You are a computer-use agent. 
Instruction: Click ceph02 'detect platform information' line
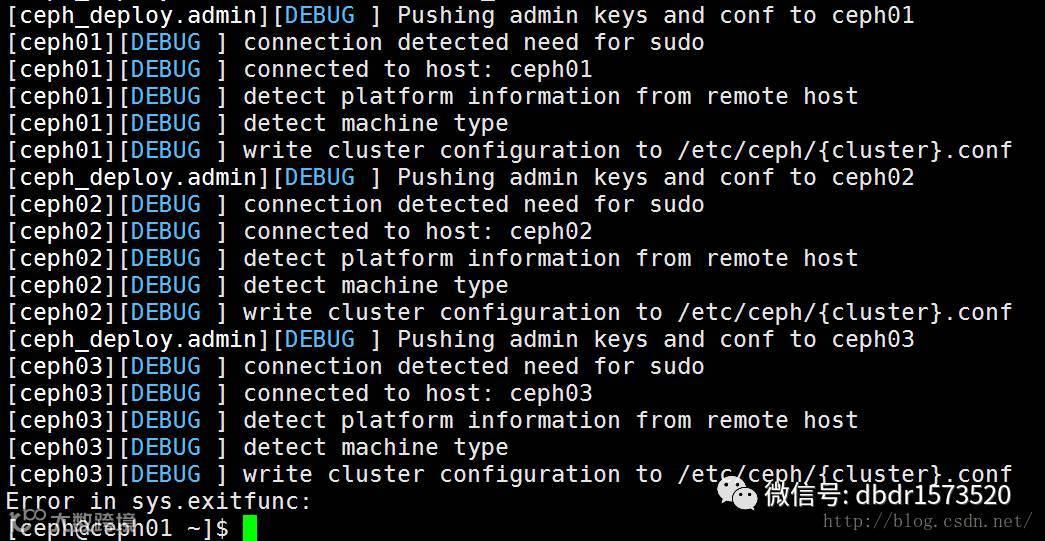[x=550, y=258]
